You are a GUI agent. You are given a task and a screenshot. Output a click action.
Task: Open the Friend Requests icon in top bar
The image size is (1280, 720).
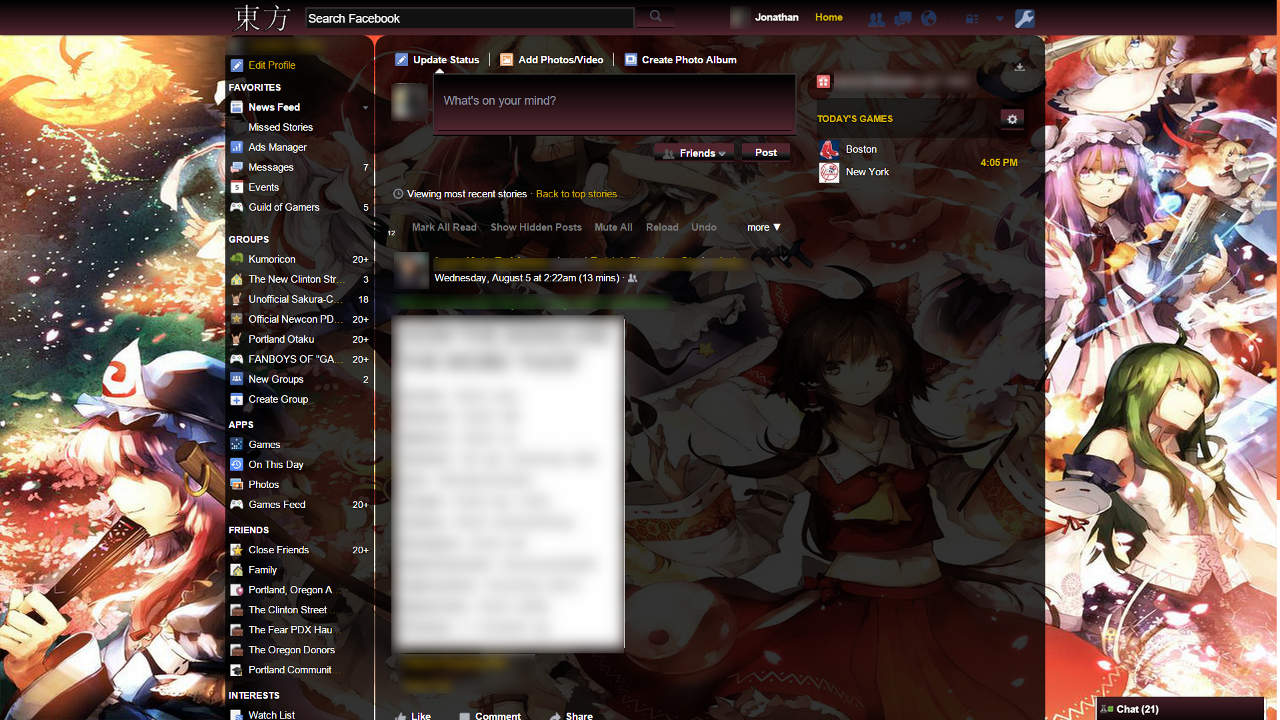[875, 18]
